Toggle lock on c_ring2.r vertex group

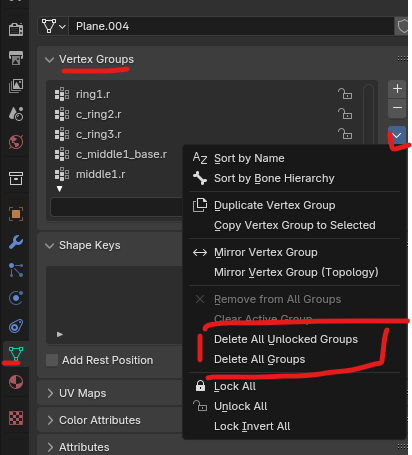click(345, 114)
